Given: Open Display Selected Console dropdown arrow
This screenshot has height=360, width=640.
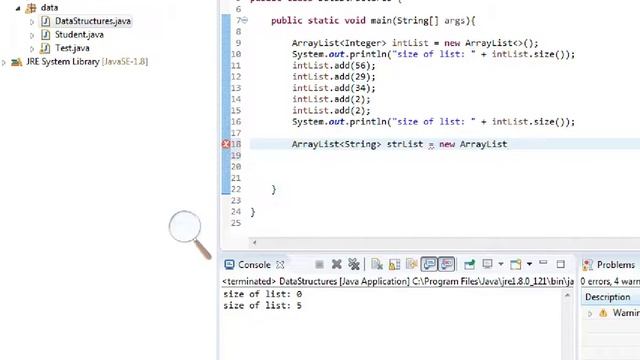Looking at the screenshot, I should pyautogui.click(x=501, y=264).
